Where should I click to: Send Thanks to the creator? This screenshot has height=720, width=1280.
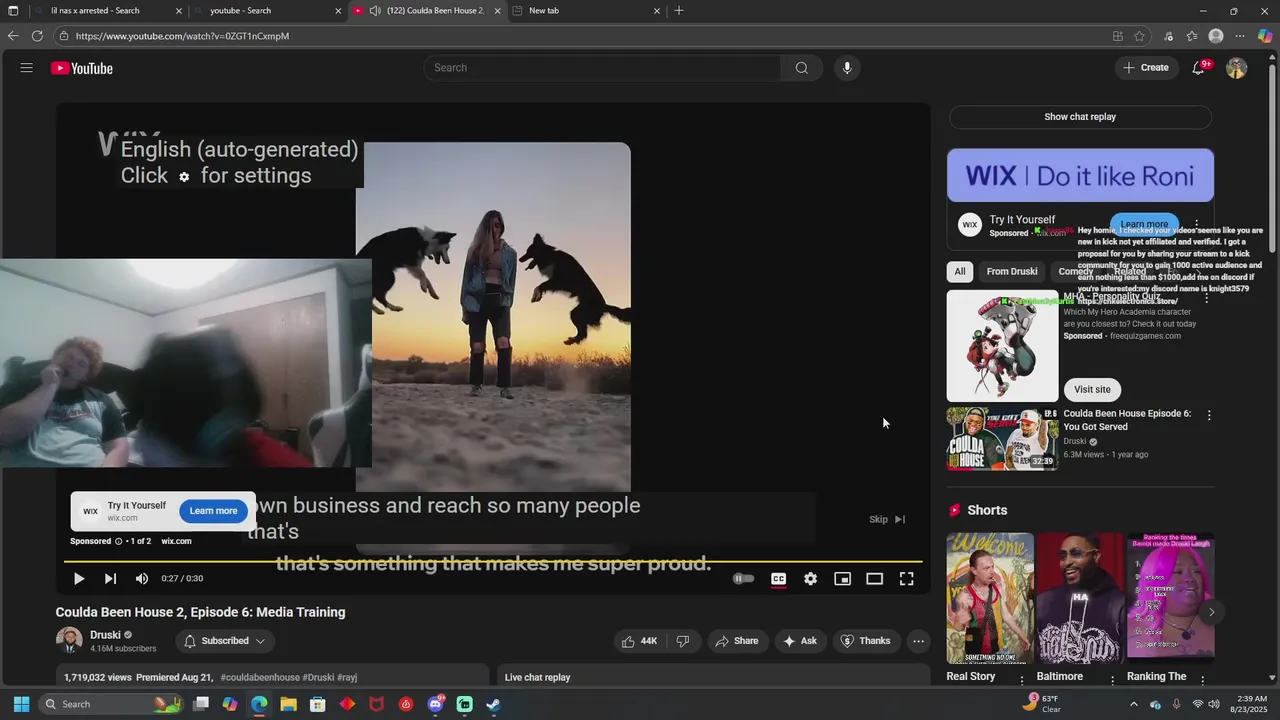865,641
